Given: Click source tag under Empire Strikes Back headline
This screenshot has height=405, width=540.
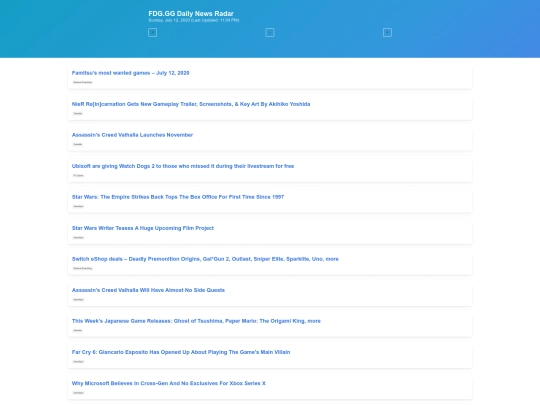Looking at the screenshot, I should point(78,206).
